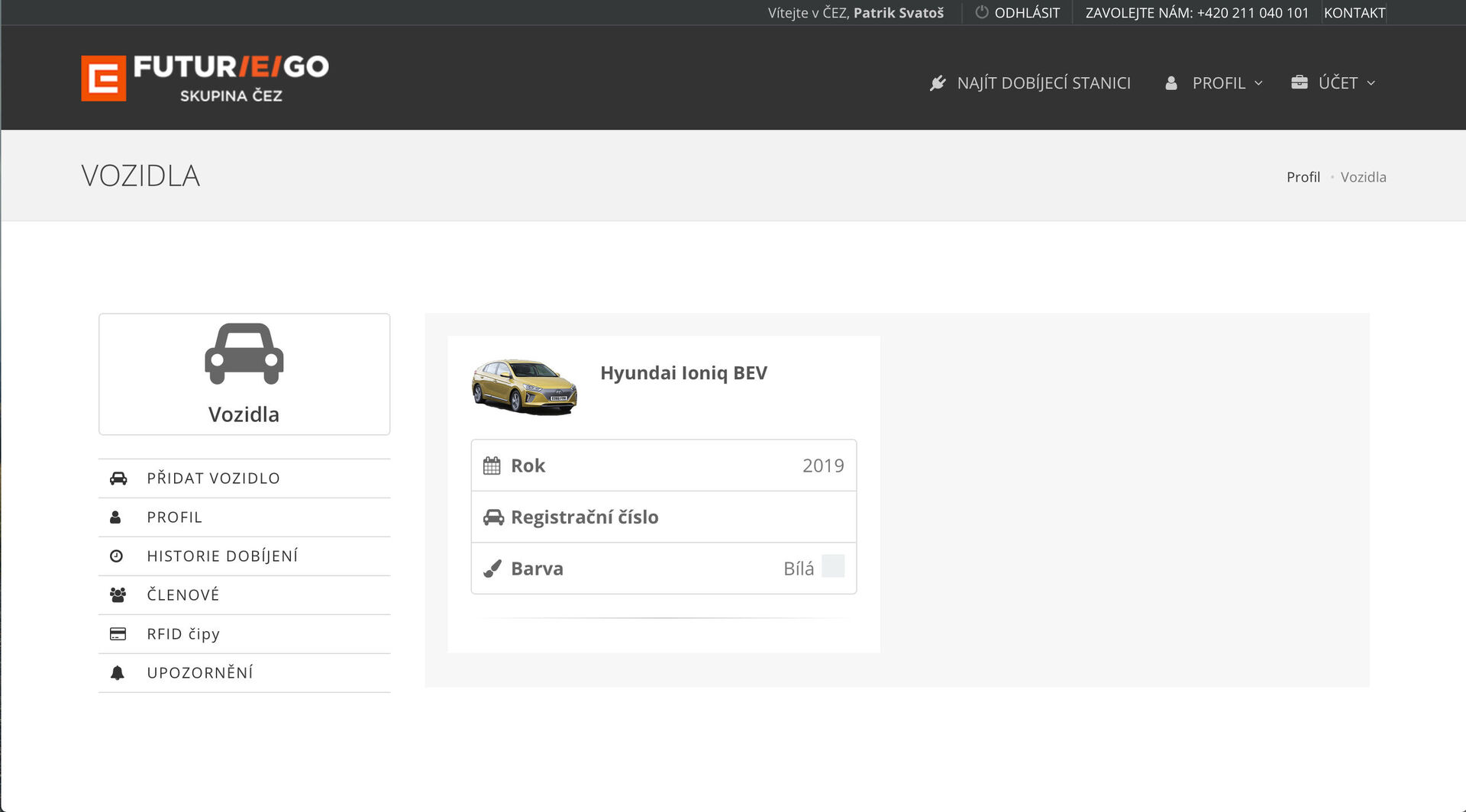Click the power icon beside Odhlásit
Image resolution: width=1466 pixels, height=812 pixels.
[982, 12]
